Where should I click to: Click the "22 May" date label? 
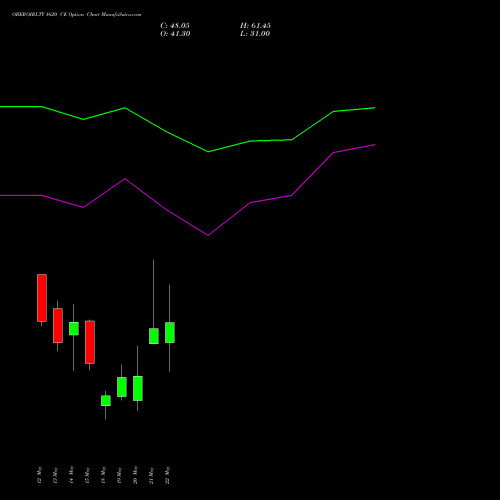[167, 475]
